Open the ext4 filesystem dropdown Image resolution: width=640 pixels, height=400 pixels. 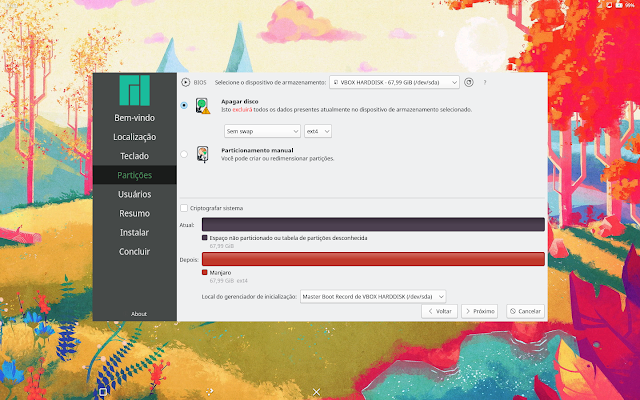(x=318, y=131)
